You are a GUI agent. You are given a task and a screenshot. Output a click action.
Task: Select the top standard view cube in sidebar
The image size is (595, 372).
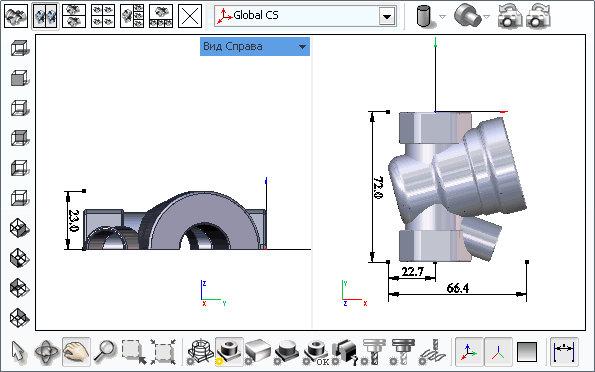(x=19, y=49)
